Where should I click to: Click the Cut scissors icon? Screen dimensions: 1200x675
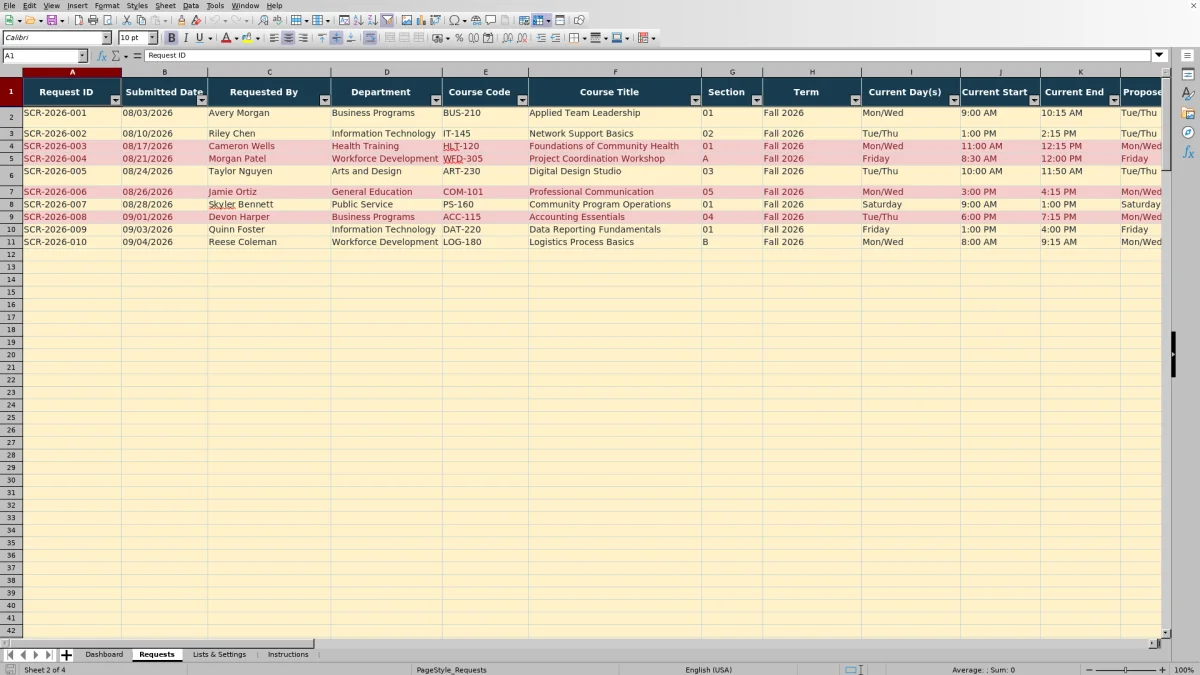click(126, 20)
